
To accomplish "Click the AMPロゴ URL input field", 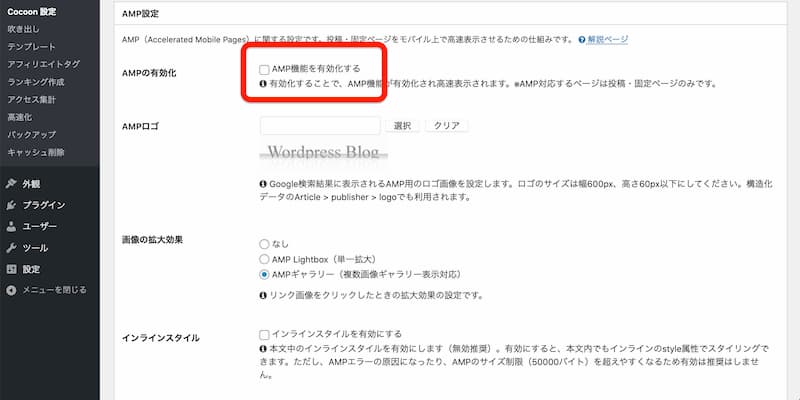I will pos(320,126).
